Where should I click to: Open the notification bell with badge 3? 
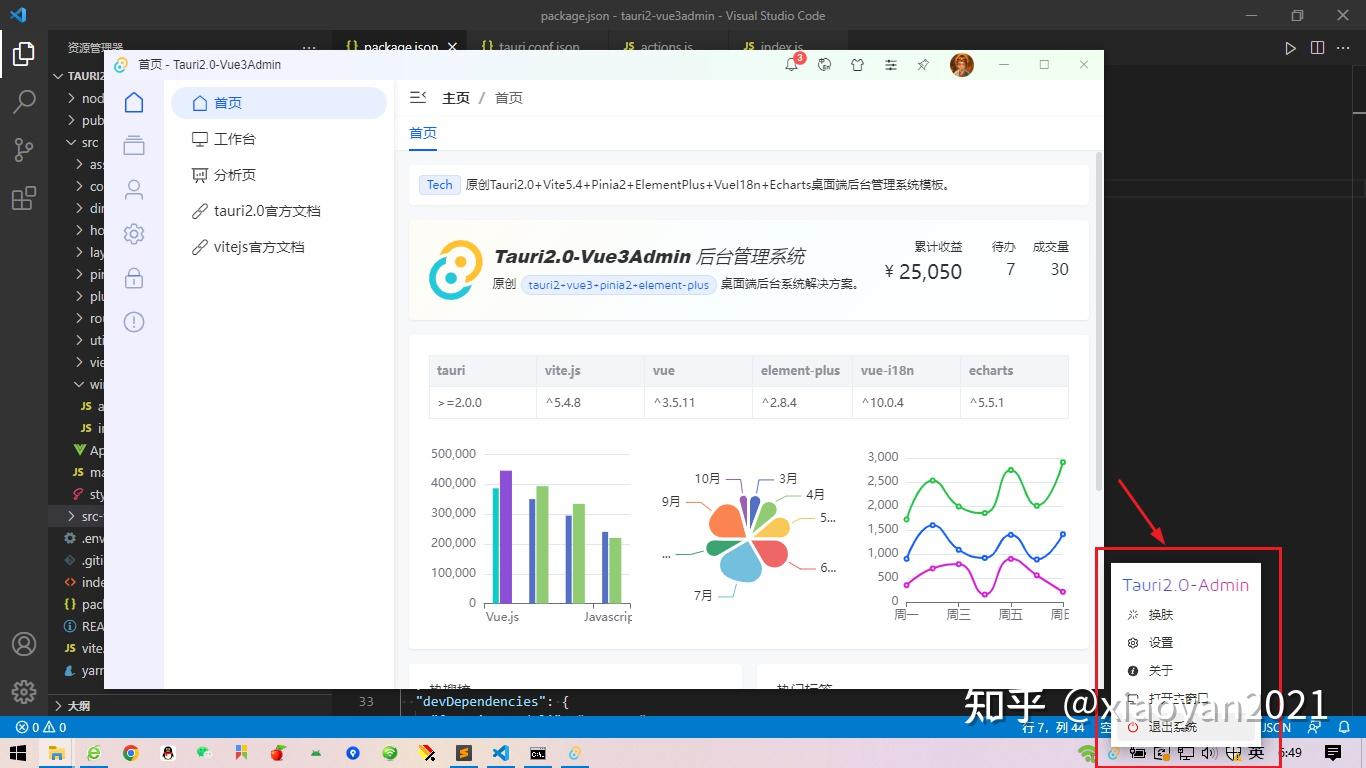coord(791,65)
